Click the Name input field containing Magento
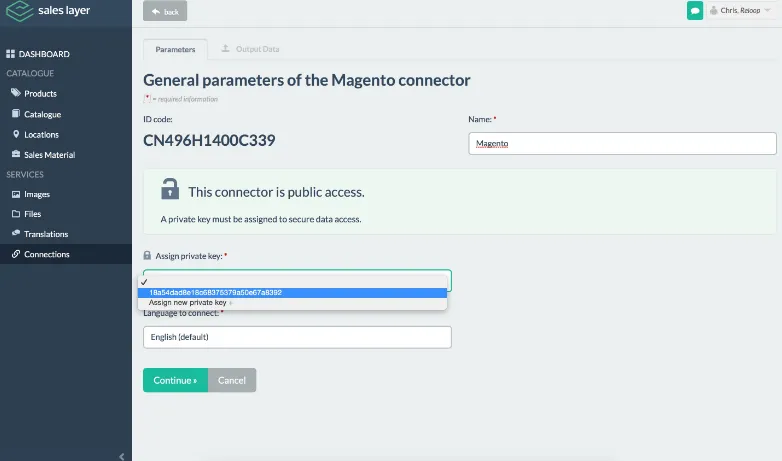The height and width of the screenshot is (461, 782). click(622, 143)
